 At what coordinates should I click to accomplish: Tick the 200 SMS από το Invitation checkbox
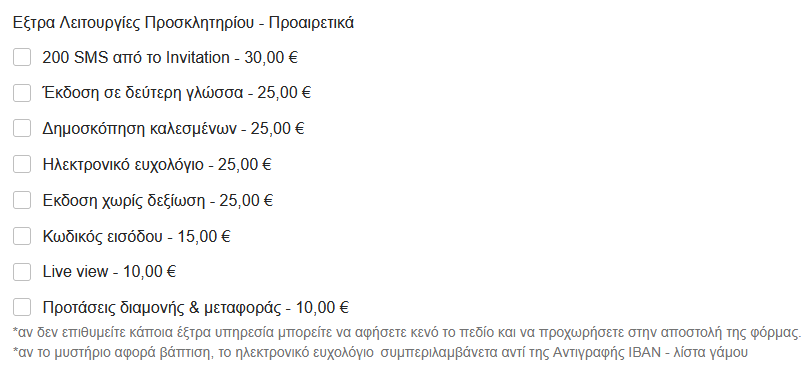click(22, 57)
